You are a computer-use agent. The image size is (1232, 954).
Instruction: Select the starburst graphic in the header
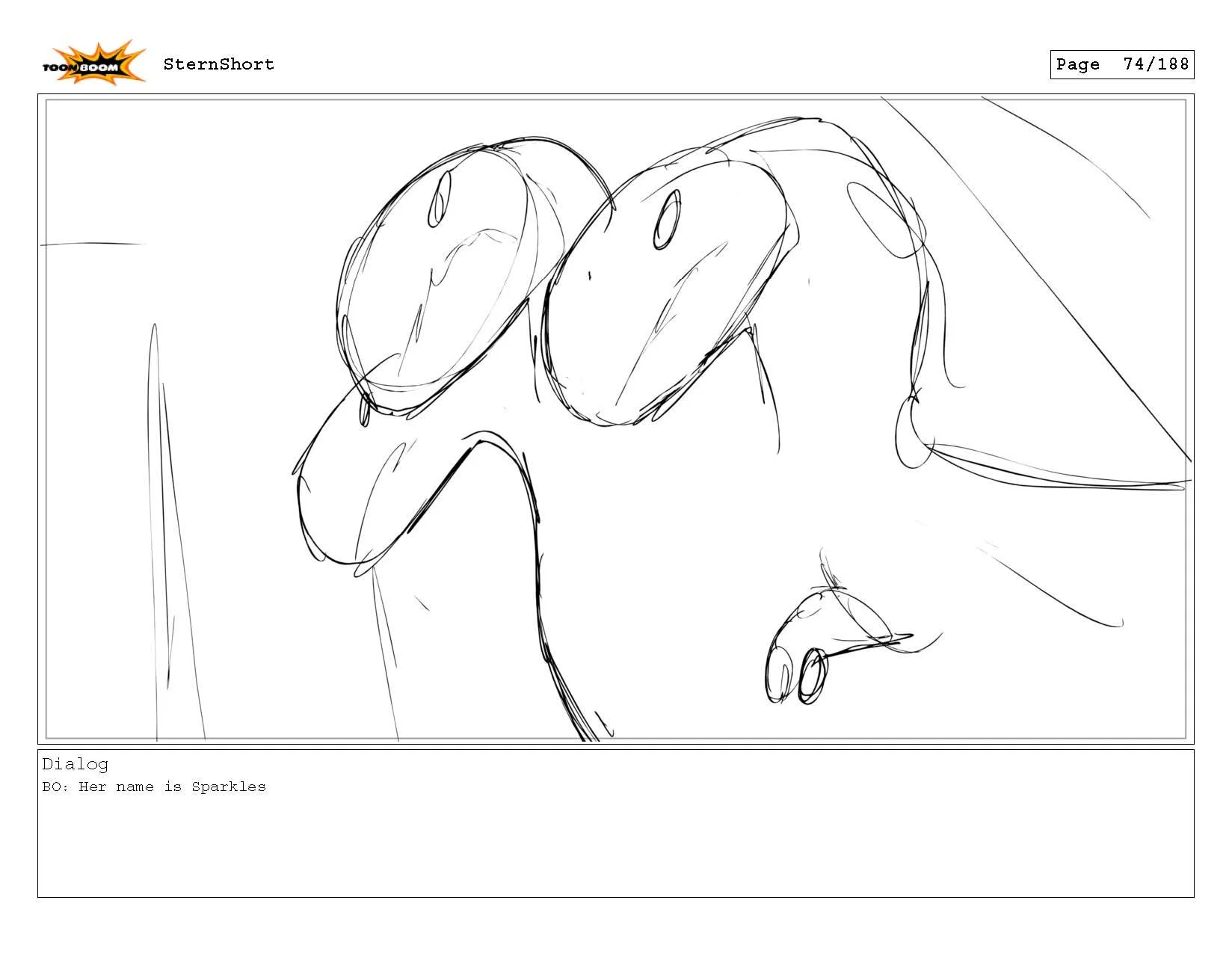coord(97,60)
